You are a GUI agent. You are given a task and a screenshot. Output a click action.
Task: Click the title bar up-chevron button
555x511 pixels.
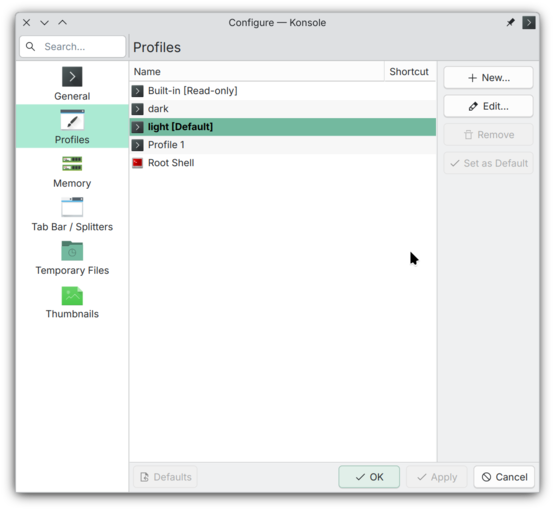pyautogui.click(x=63, y=22)
